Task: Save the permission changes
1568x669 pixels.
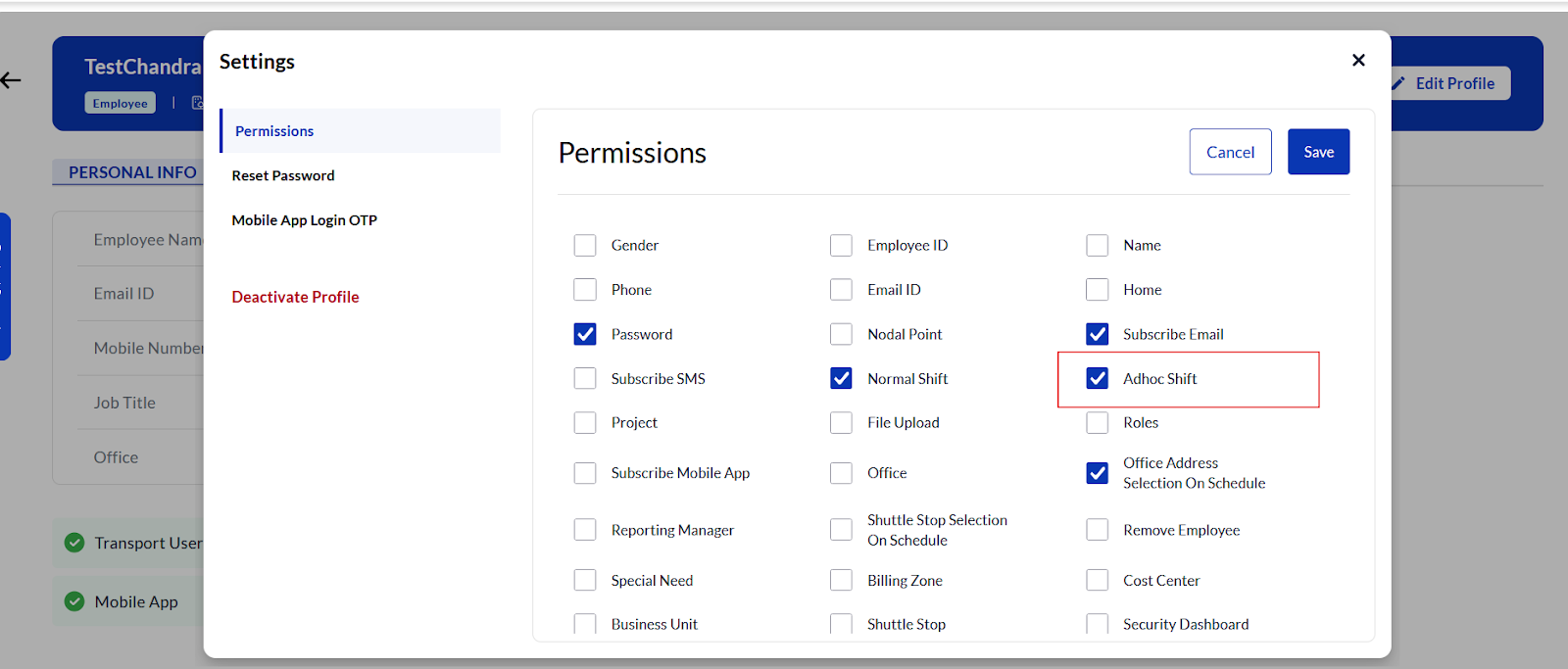Action: click(x=1318, y=152)
